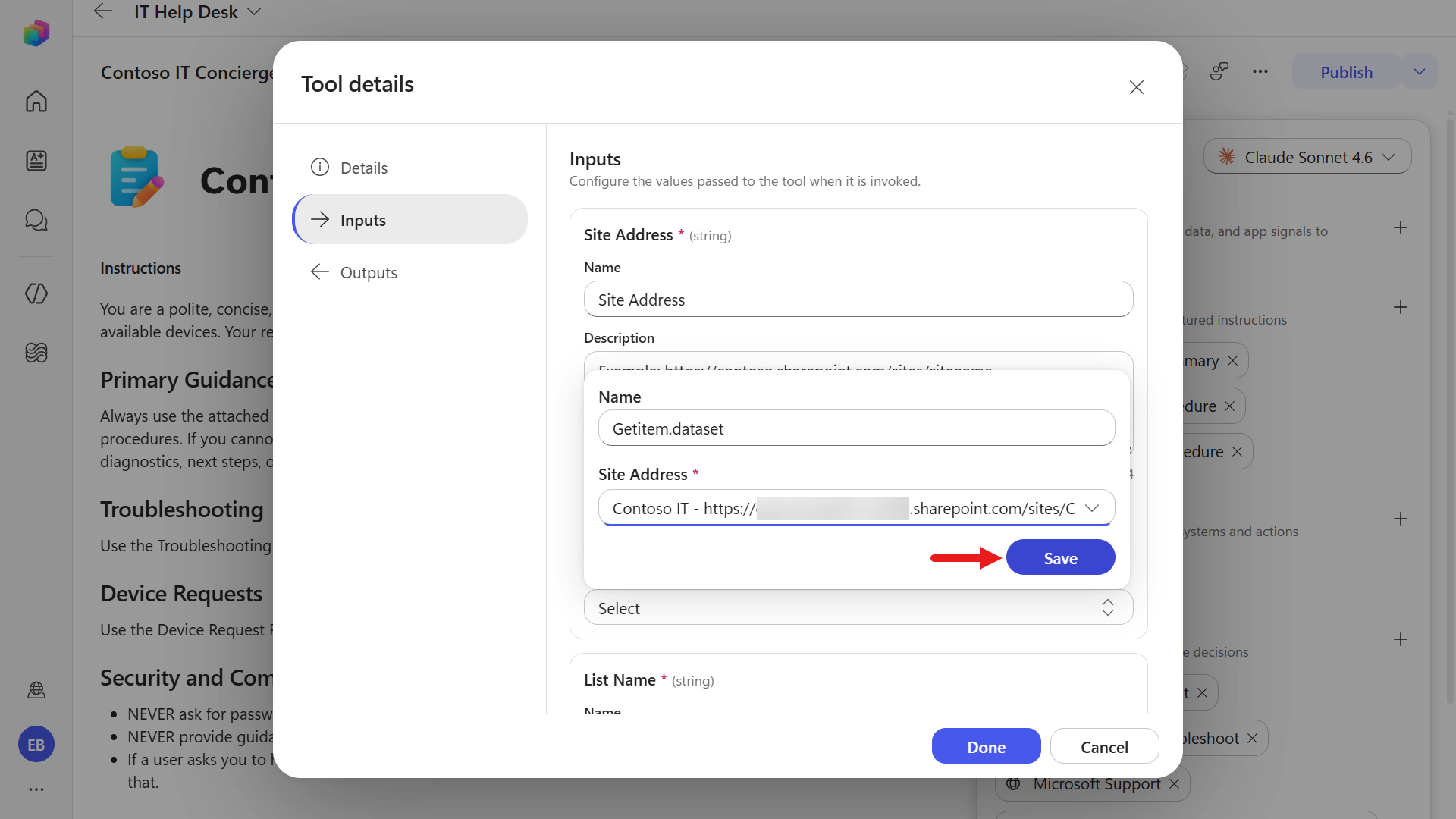Open the Flows icon in sidebar

click(36, 293)
